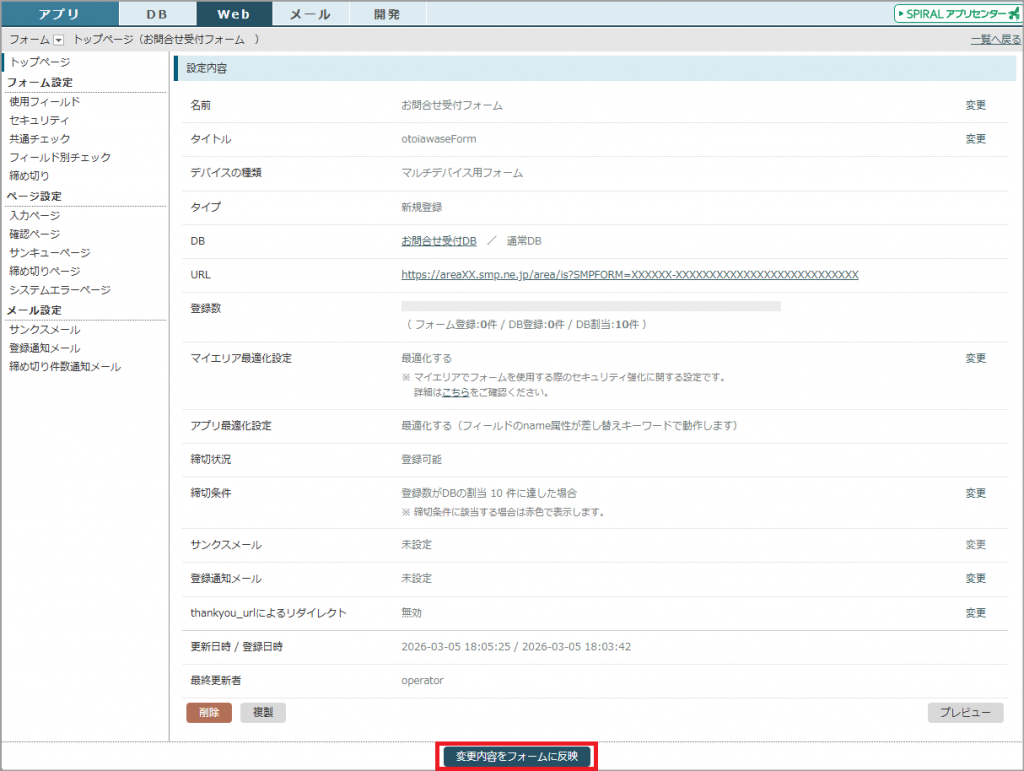
Task: Click 変更内容をフォームに反映 button
Action: tap(516, 756)
